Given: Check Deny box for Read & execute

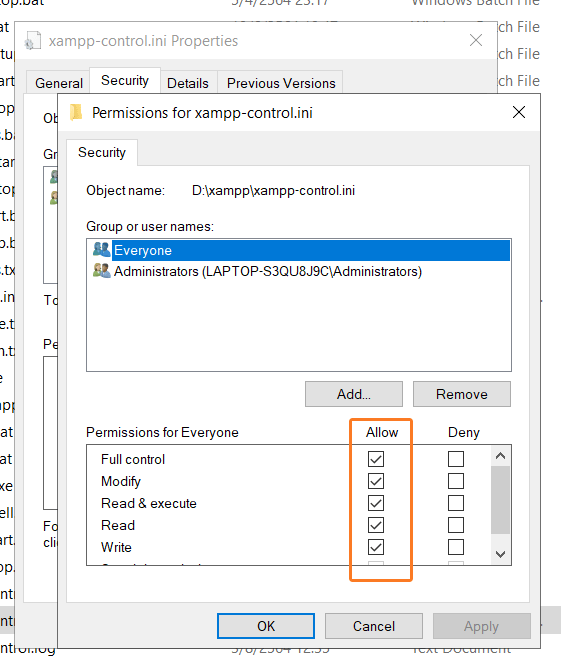Looking at the screenshot, I should click(456, 503).
